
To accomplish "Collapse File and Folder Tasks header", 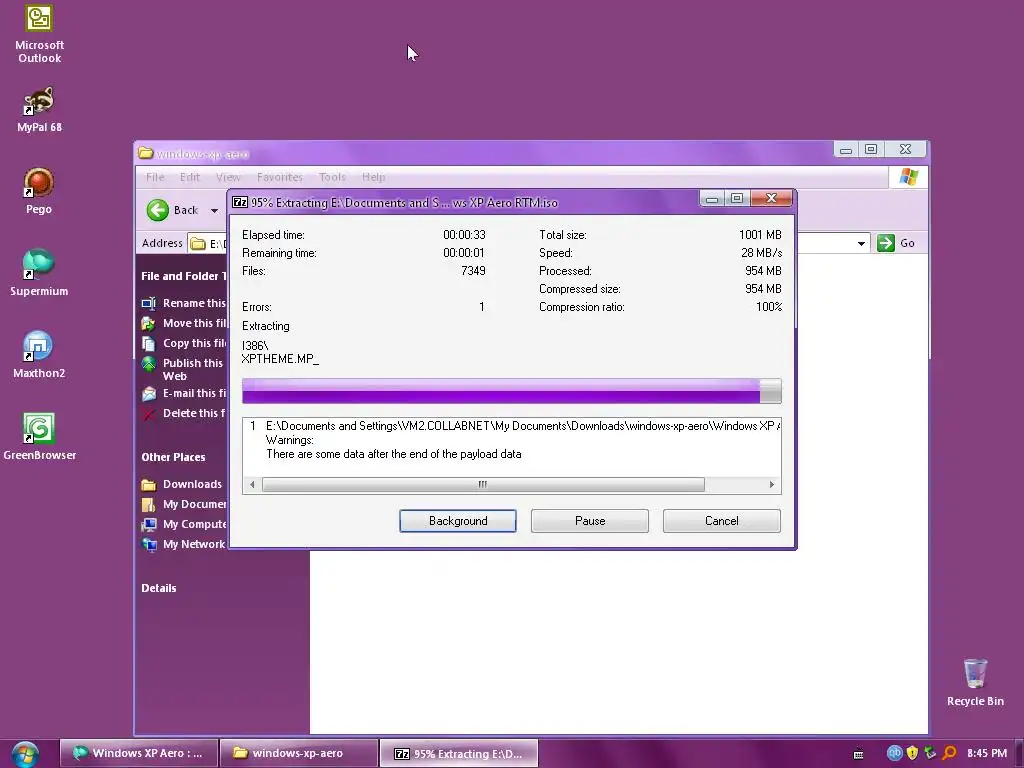I will [183, 276].
